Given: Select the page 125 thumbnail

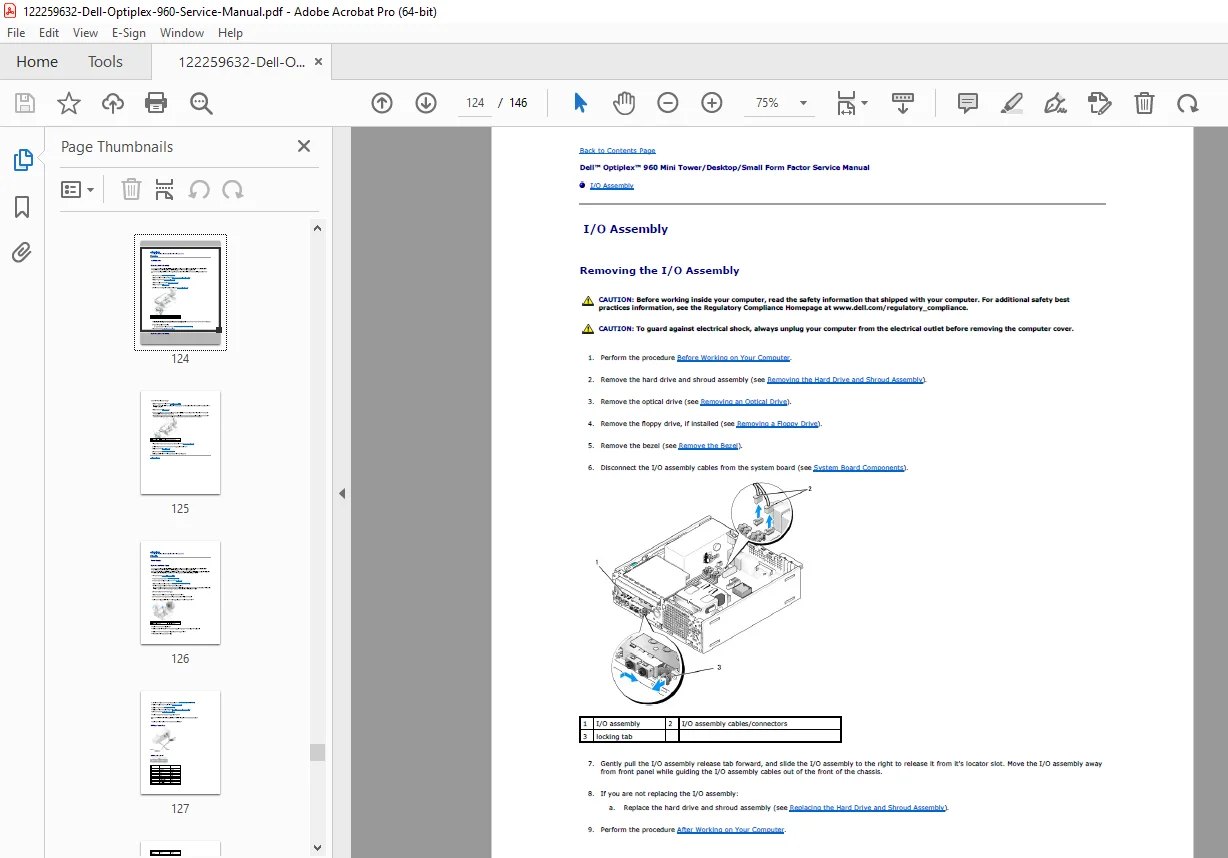Looking at the screenshot, I should (180, 442).
